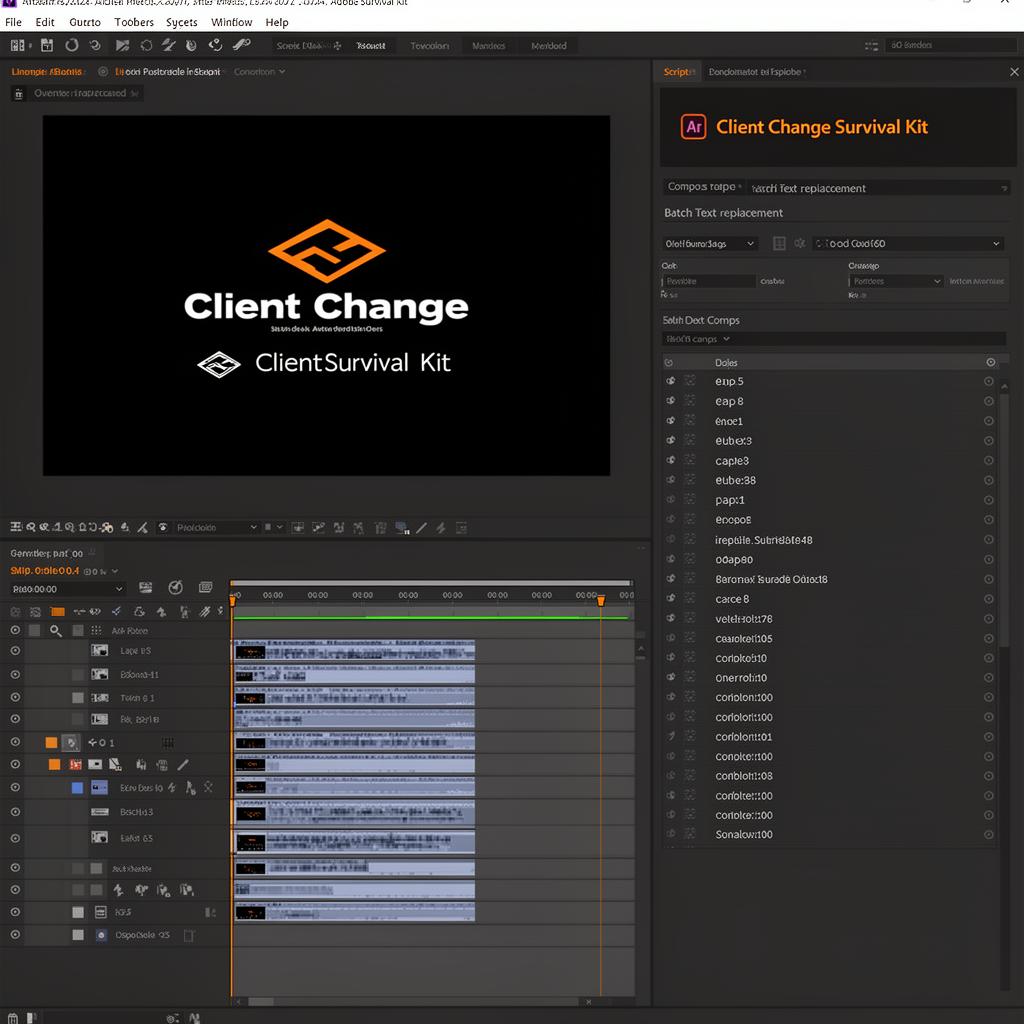Open the Edit menu
The image size is (1024, 1024).
[x=45, y=22]
